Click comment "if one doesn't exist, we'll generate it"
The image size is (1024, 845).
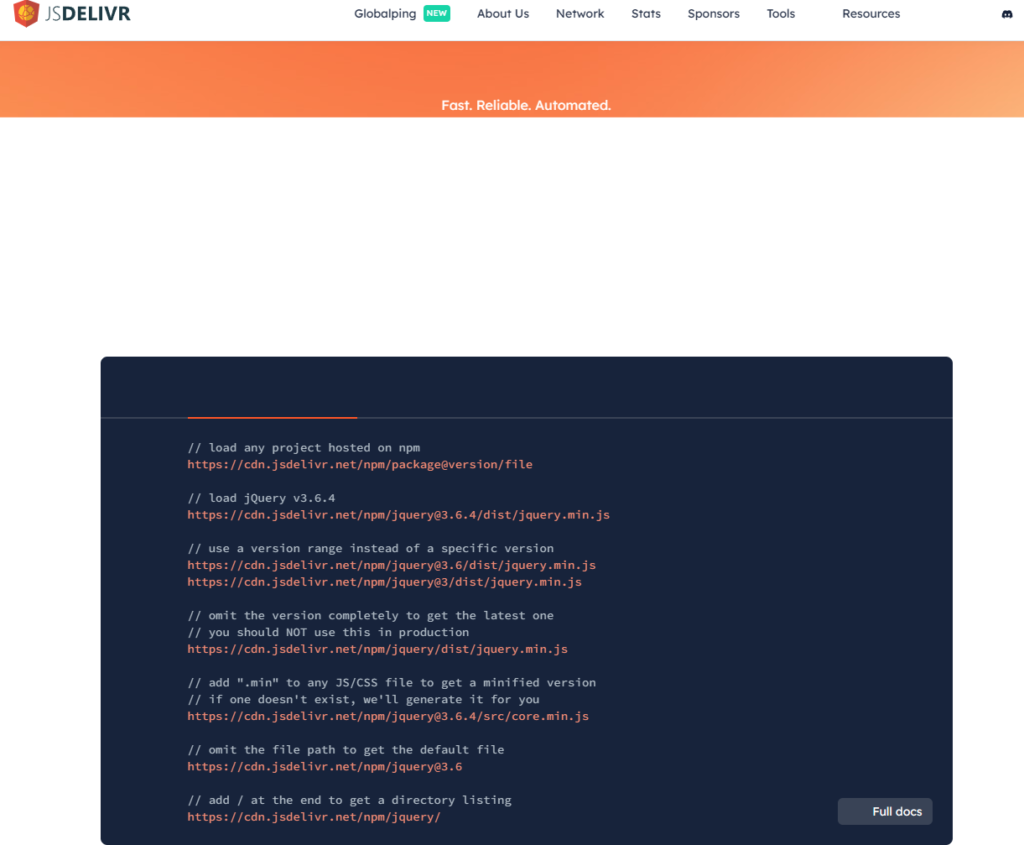pos(363,699)
